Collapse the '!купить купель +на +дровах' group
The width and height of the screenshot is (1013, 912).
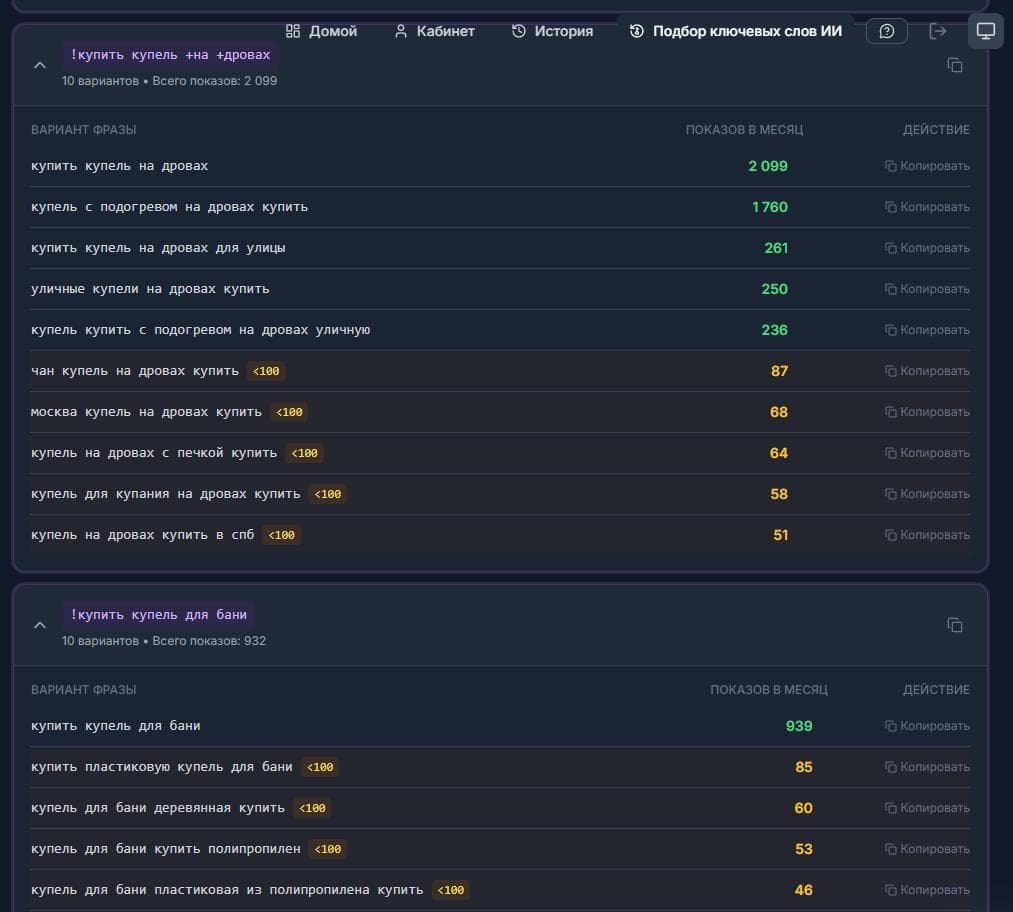[x=39, y=65]
